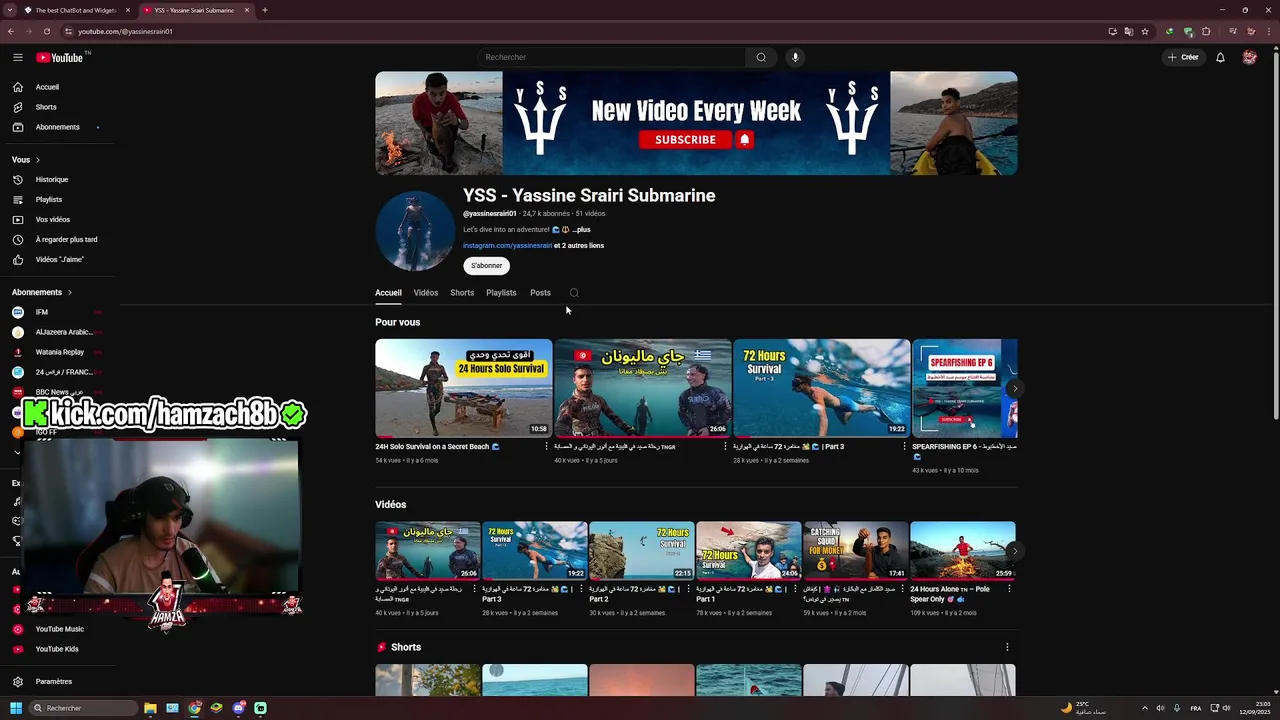The image size is (1280, 720).
Task: Switch to 'The best ChatBot and Widgets' browser tab
Action: [78, 10]
